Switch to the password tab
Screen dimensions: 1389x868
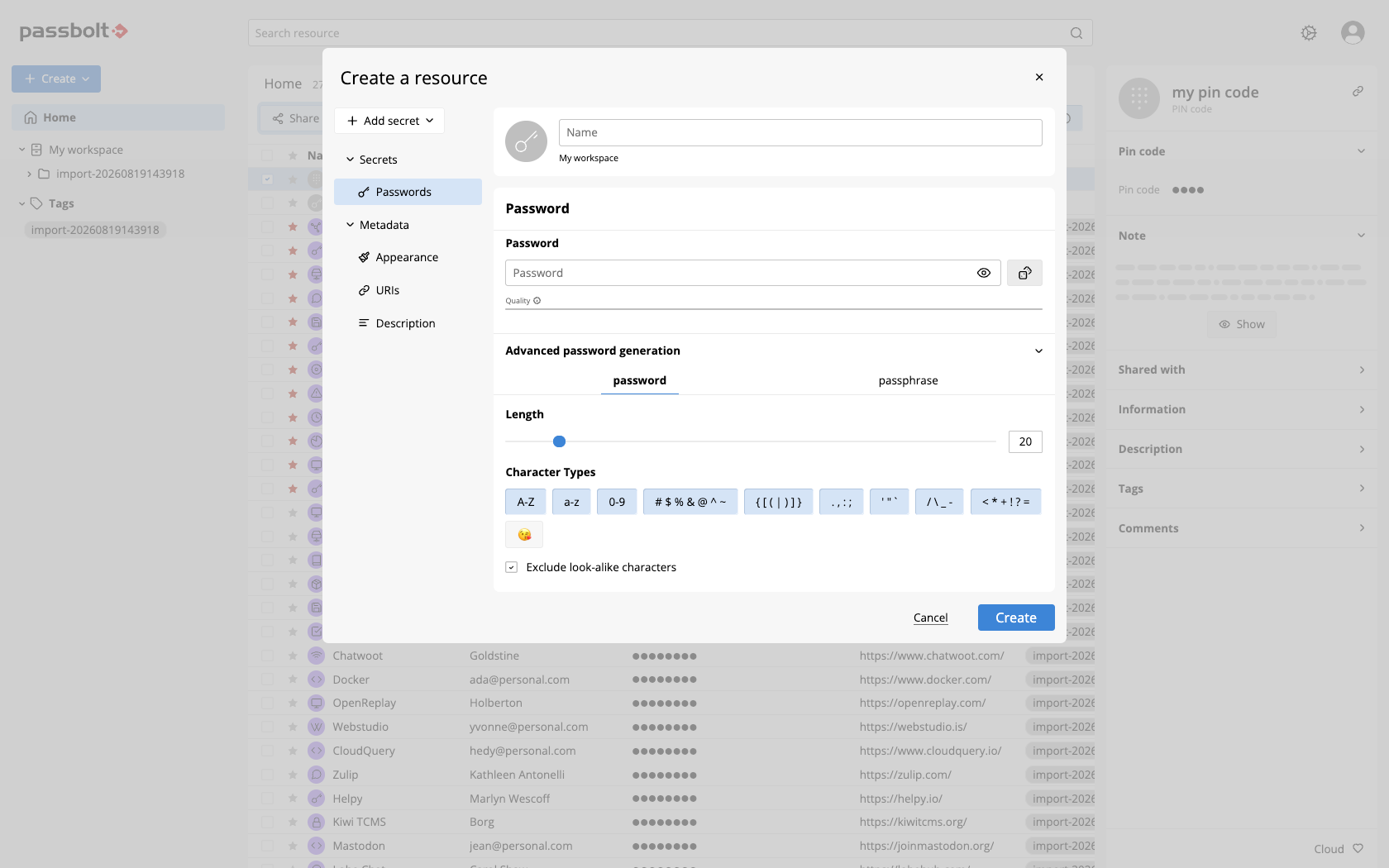pos(640,380)
